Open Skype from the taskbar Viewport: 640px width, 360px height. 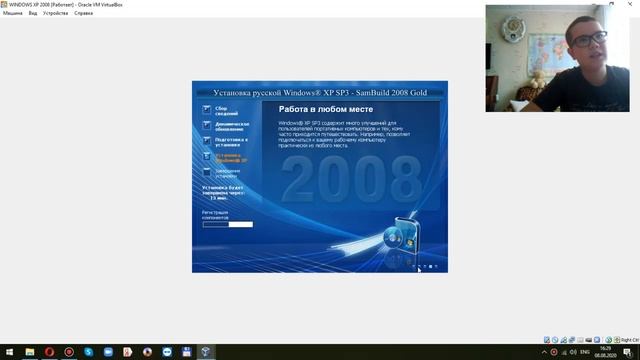(x=89, y=352)
